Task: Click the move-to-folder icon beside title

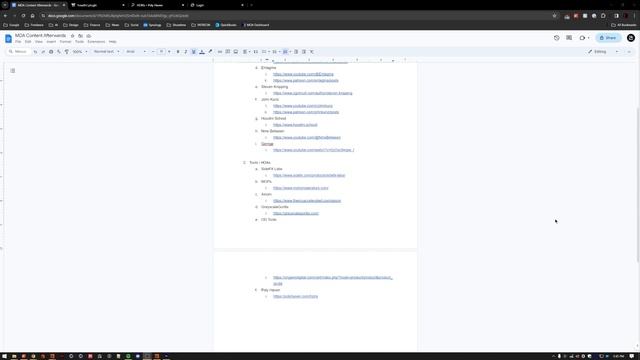Action: coord(80,36)
